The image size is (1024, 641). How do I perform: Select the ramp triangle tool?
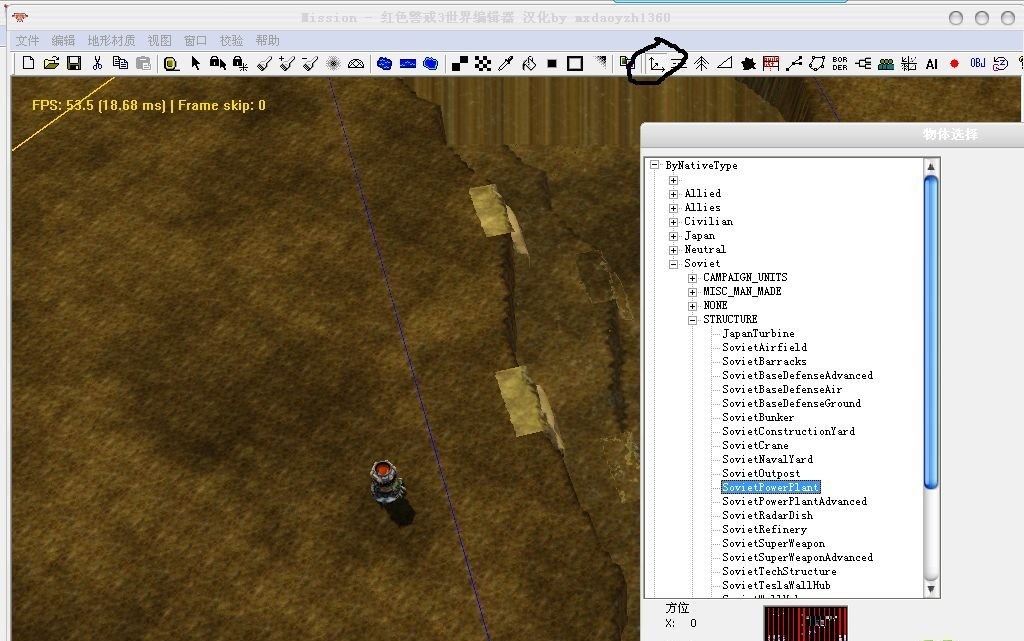pyautogui.click(x=724, y=63)
